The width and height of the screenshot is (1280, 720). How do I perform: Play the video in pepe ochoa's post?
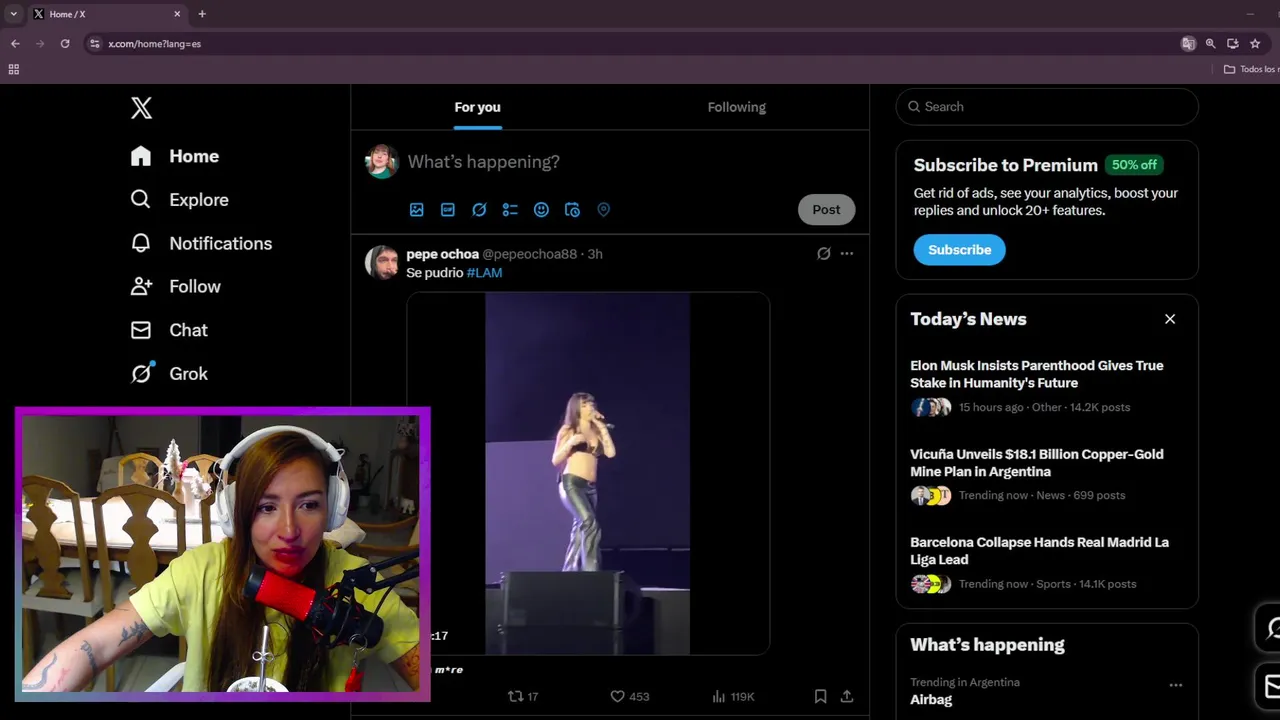[588, 473]
